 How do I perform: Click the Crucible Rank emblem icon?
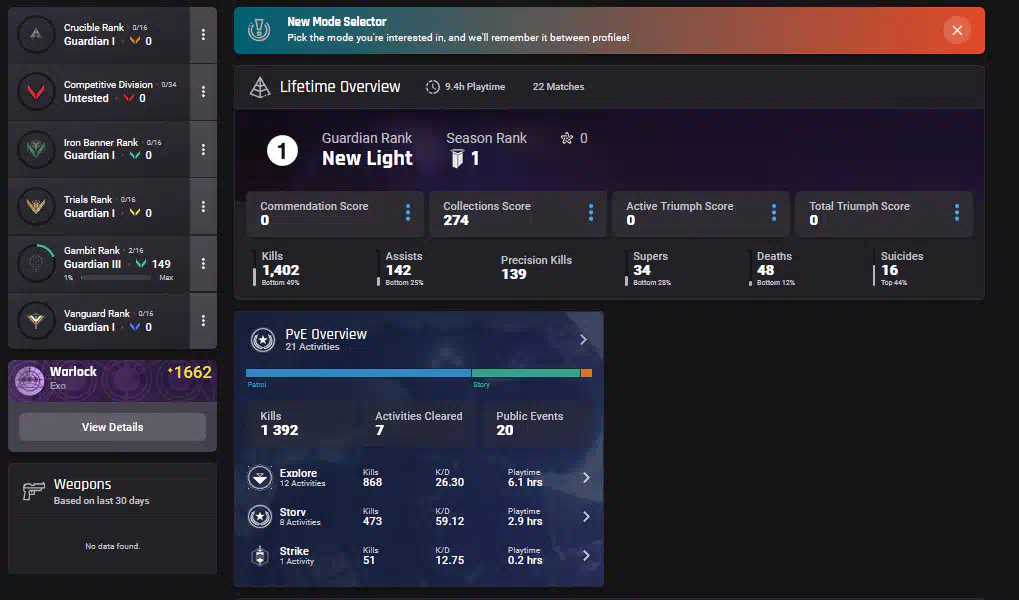[36, 34]
